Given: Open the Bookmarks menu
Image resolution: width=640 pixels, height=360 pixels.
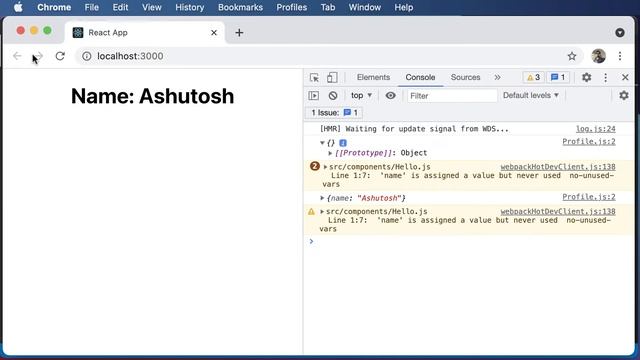Looking at the screenshot, I should pos(240,7).
